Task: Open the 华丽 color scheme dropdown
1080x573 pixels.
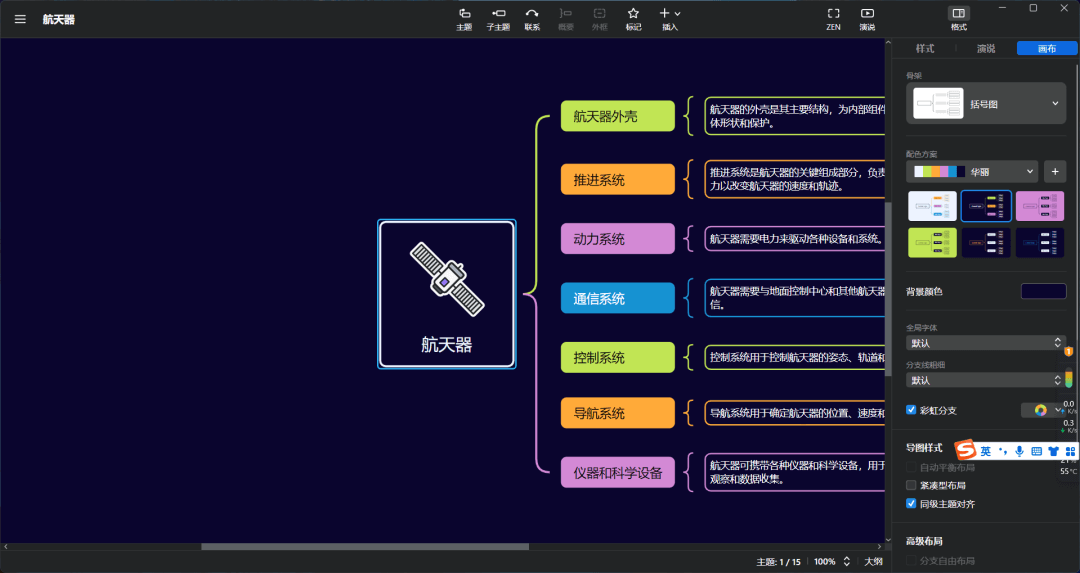Action: (x=971, y=171)
